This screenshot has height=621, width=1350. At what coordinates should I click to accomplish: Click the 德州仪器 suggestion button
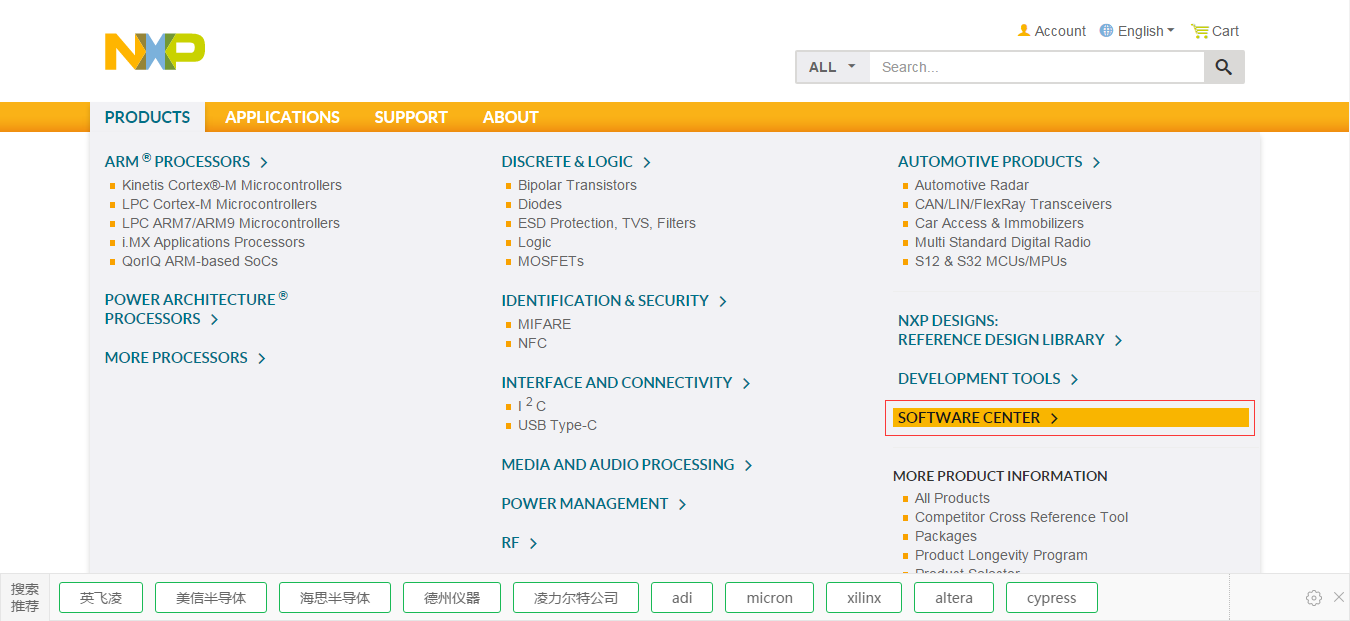(452, 598)
